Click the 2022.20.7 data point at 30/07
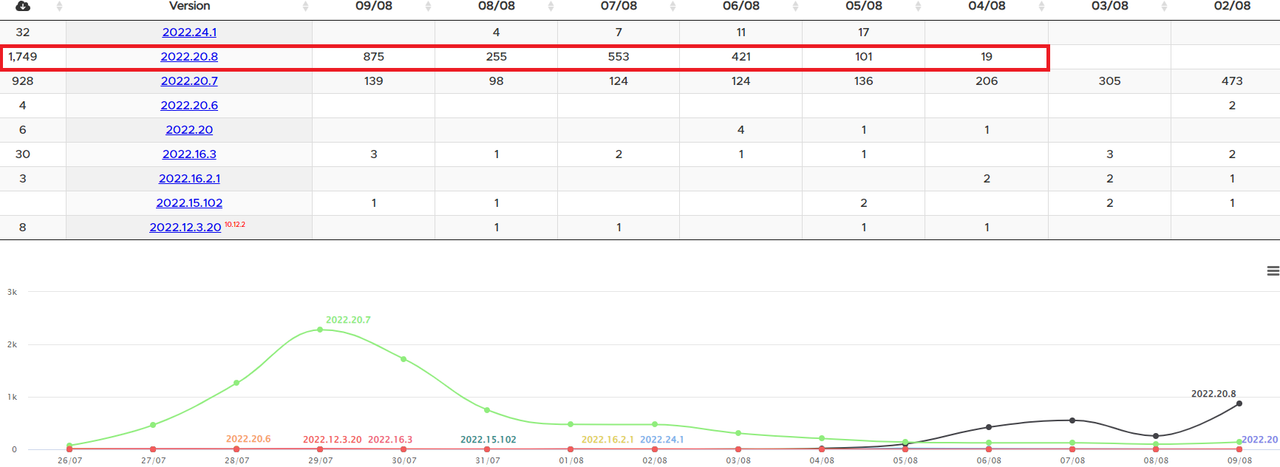The height and width of the screenshot is (467, 1280). click(x=404, y=358)
